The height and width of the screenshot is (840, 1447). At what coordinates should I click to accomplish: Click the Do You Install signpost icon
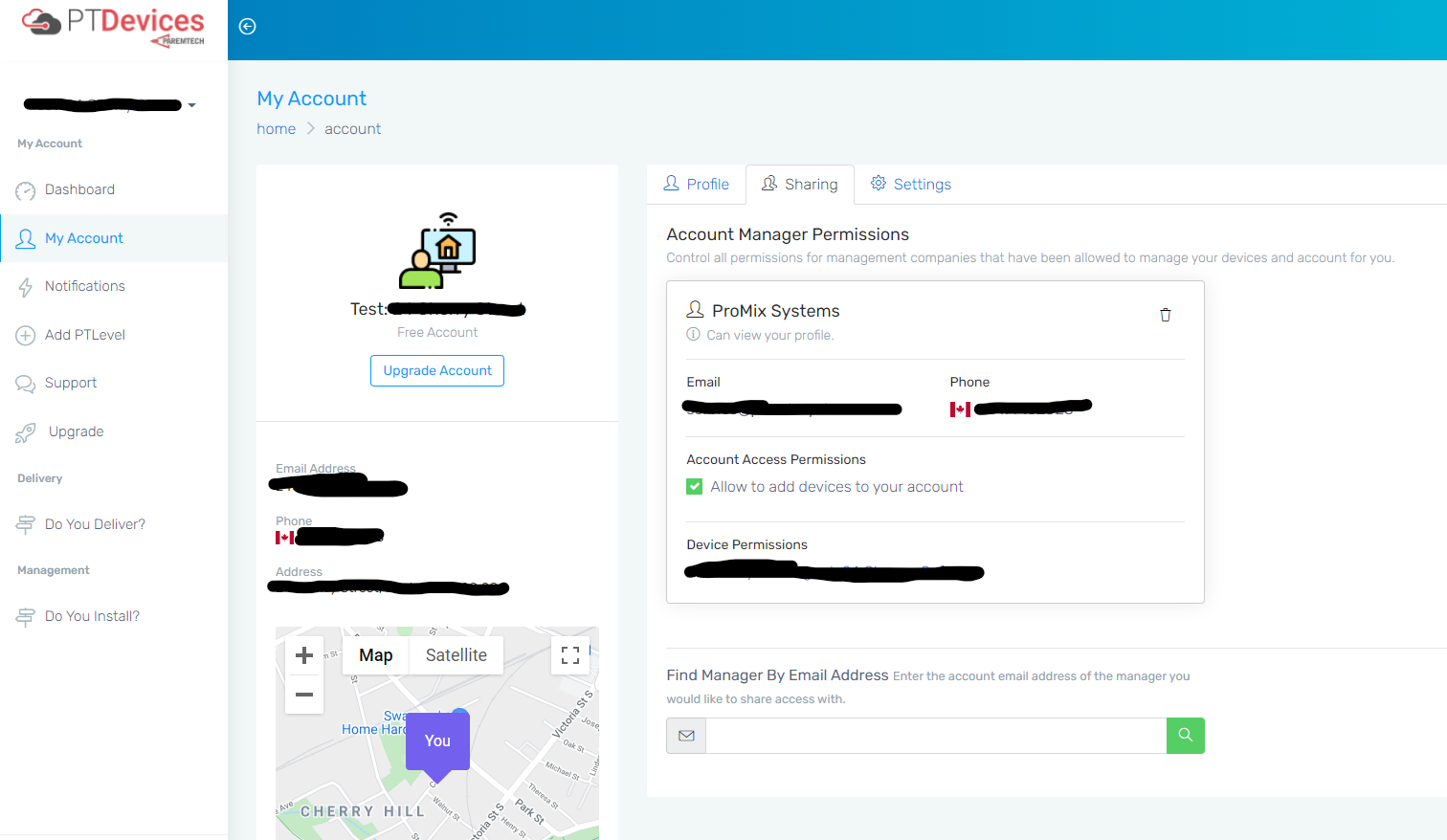coord(26,617)
